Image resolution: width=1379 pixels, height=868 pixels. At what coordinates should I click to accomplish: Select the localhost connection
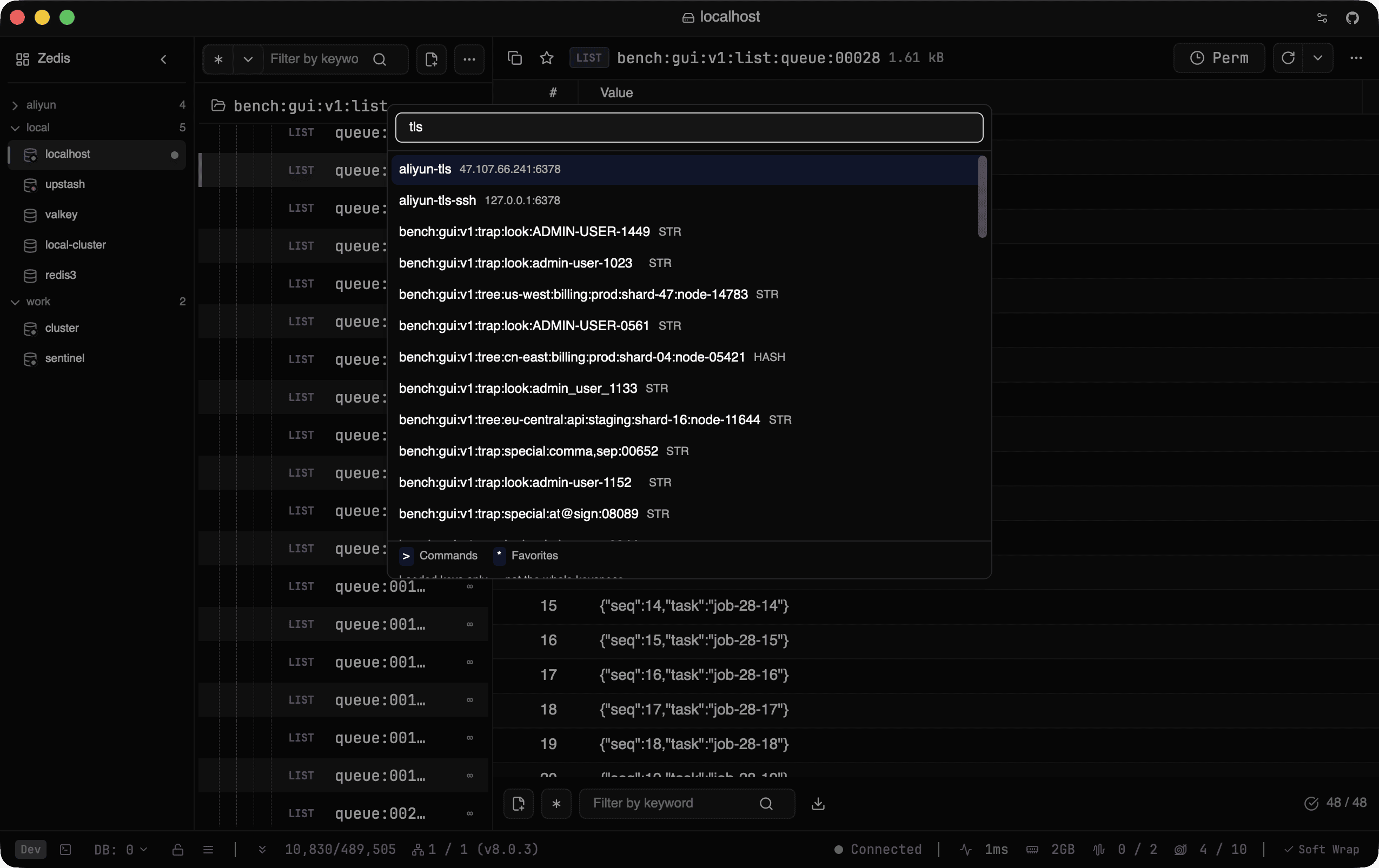(97, 155)
